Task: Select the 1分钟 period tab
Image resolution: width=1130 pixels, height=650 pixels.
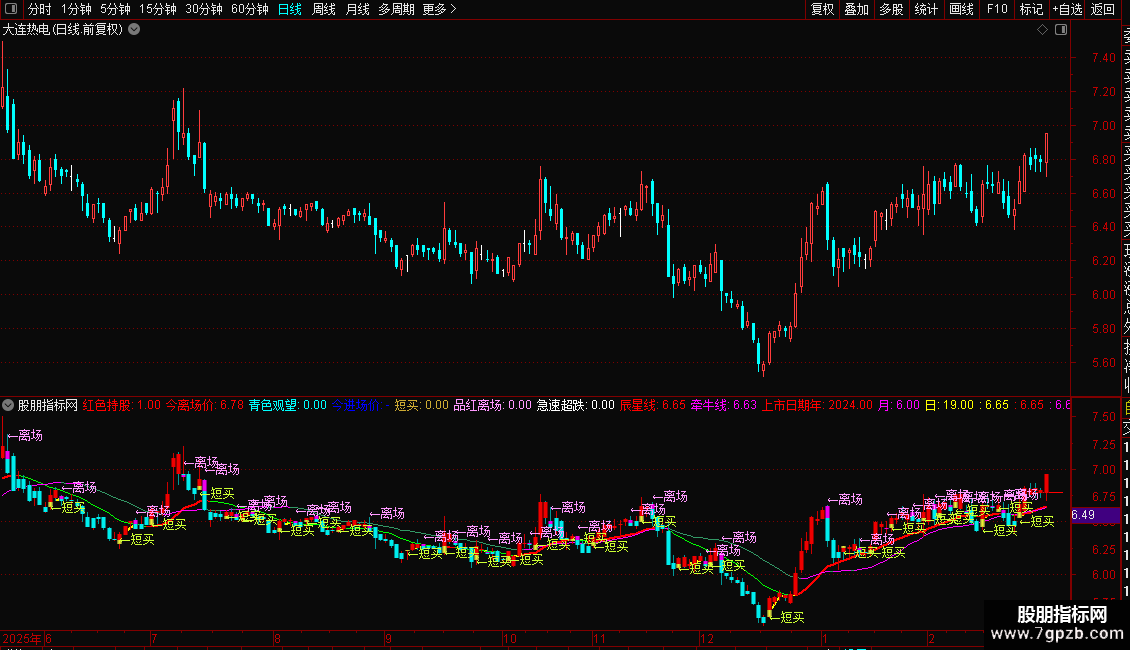Action: (76, 9)
